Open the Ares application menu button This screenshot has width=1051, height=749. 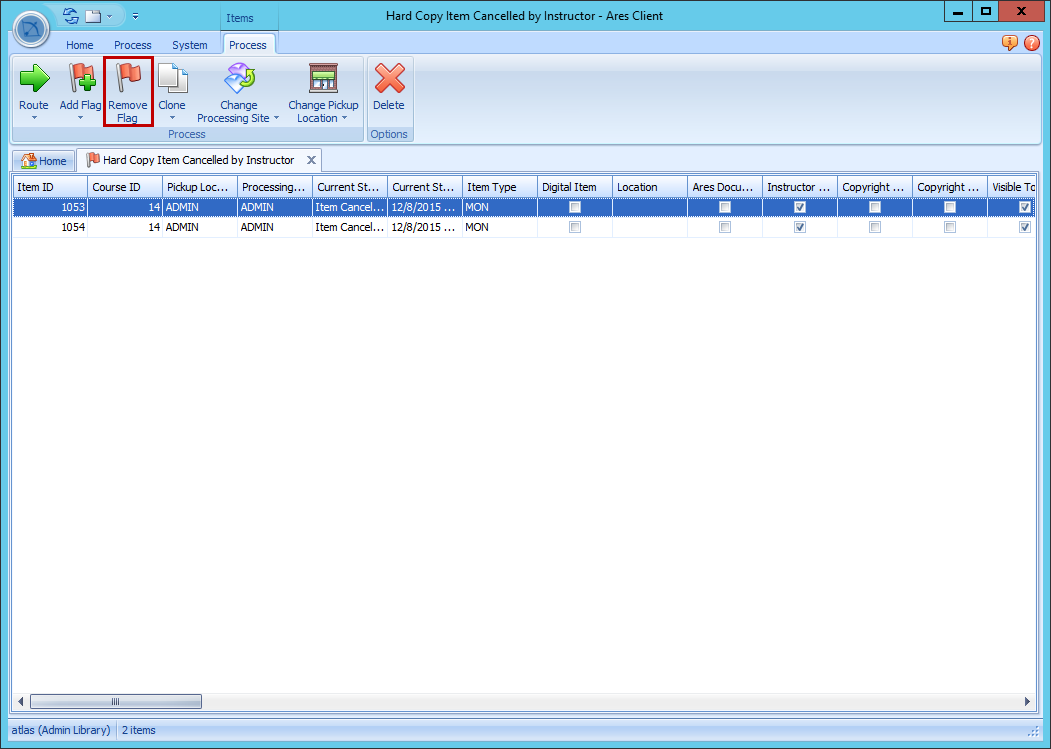pos(31,29)
